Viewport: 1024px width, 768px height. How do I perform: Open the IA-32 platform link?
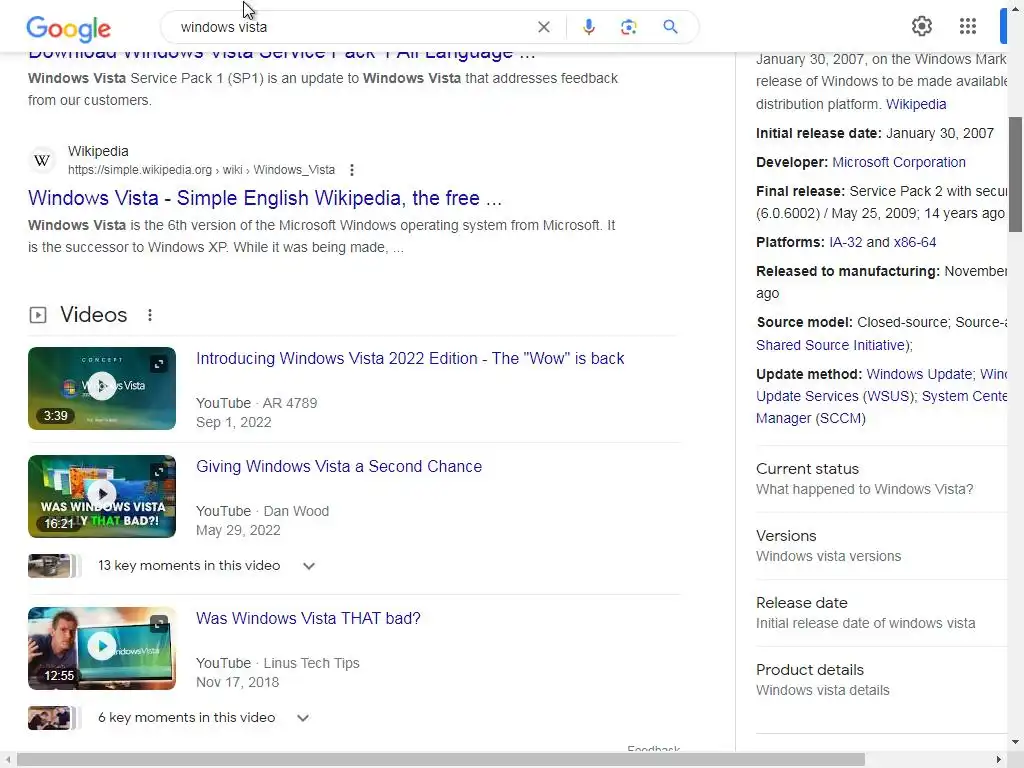pyautogui.click(x=846, y=242)
